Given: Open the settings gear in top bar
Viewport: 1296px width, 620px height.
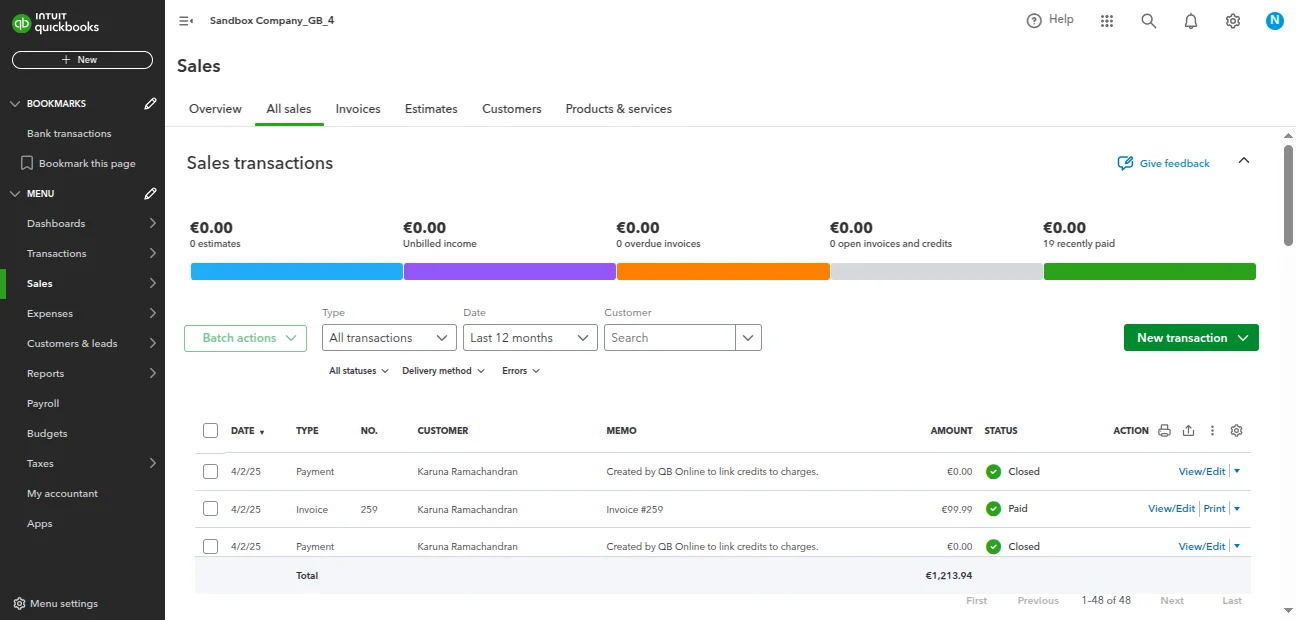Looking at the screenshot, I should coord(1233,21).
